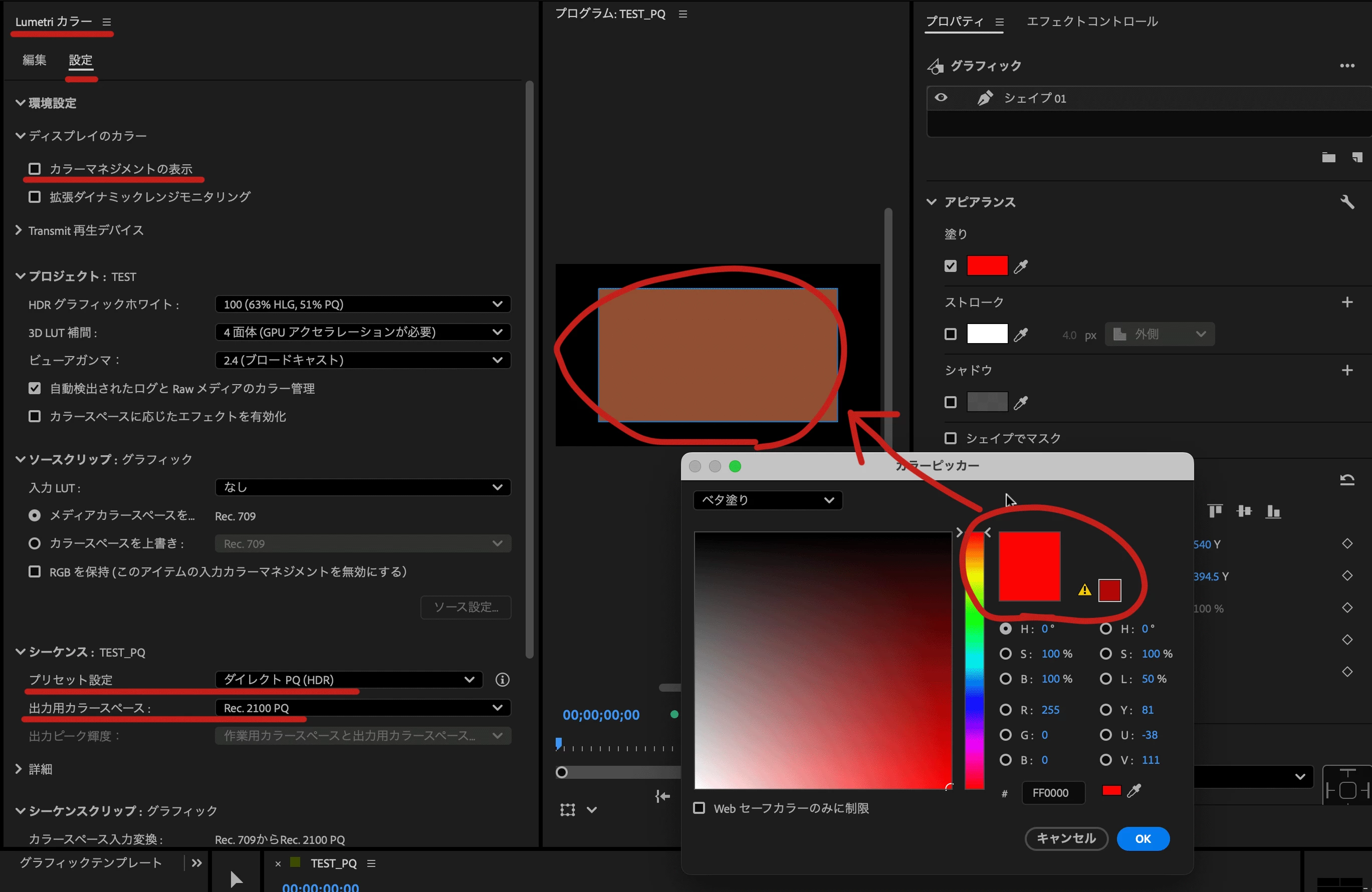Viewport: 1372px width, 892px height.
Task: Click the preset info icon
Action: point(502,679)
